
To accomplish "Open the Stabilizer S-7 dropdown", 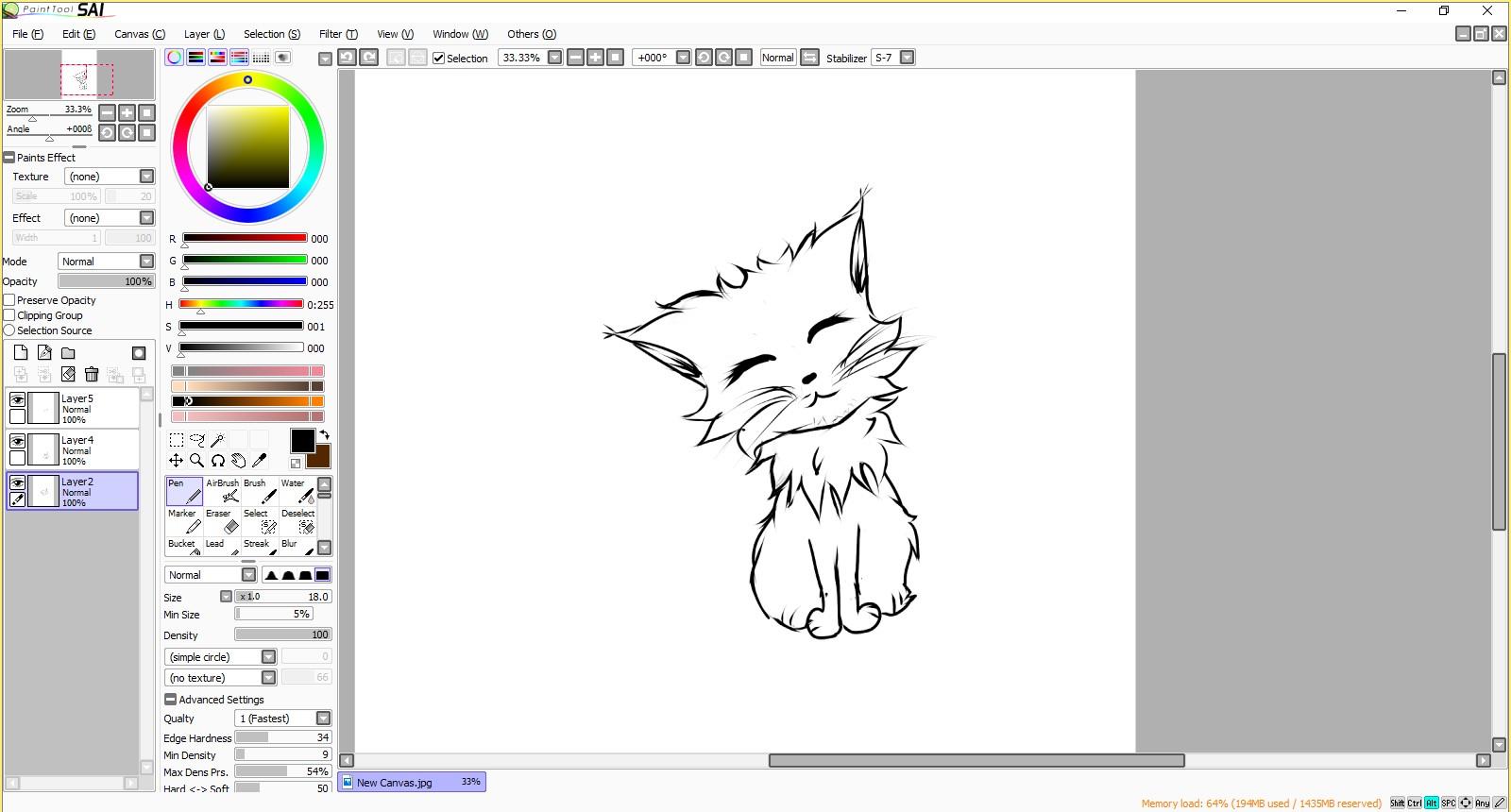I will 908,58.
